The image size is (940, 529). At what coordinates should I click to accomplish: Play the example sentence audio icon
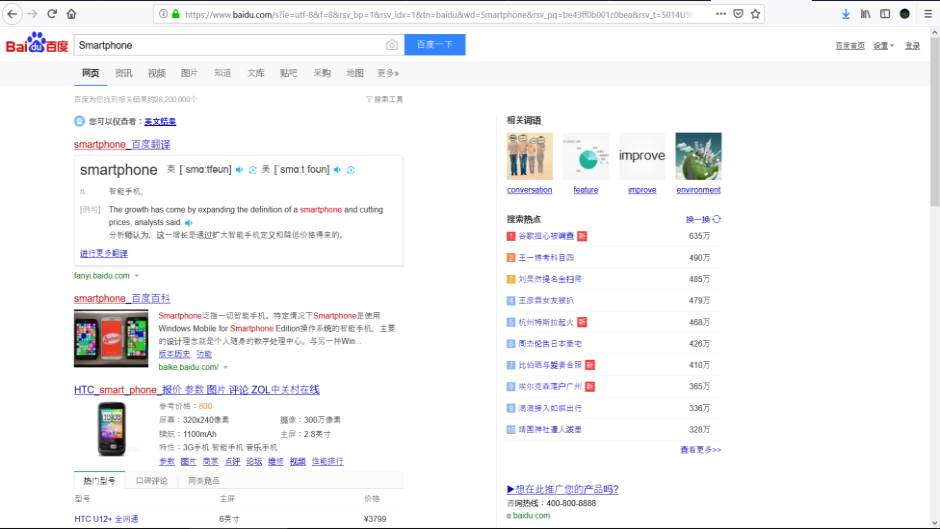click(188, 222)
